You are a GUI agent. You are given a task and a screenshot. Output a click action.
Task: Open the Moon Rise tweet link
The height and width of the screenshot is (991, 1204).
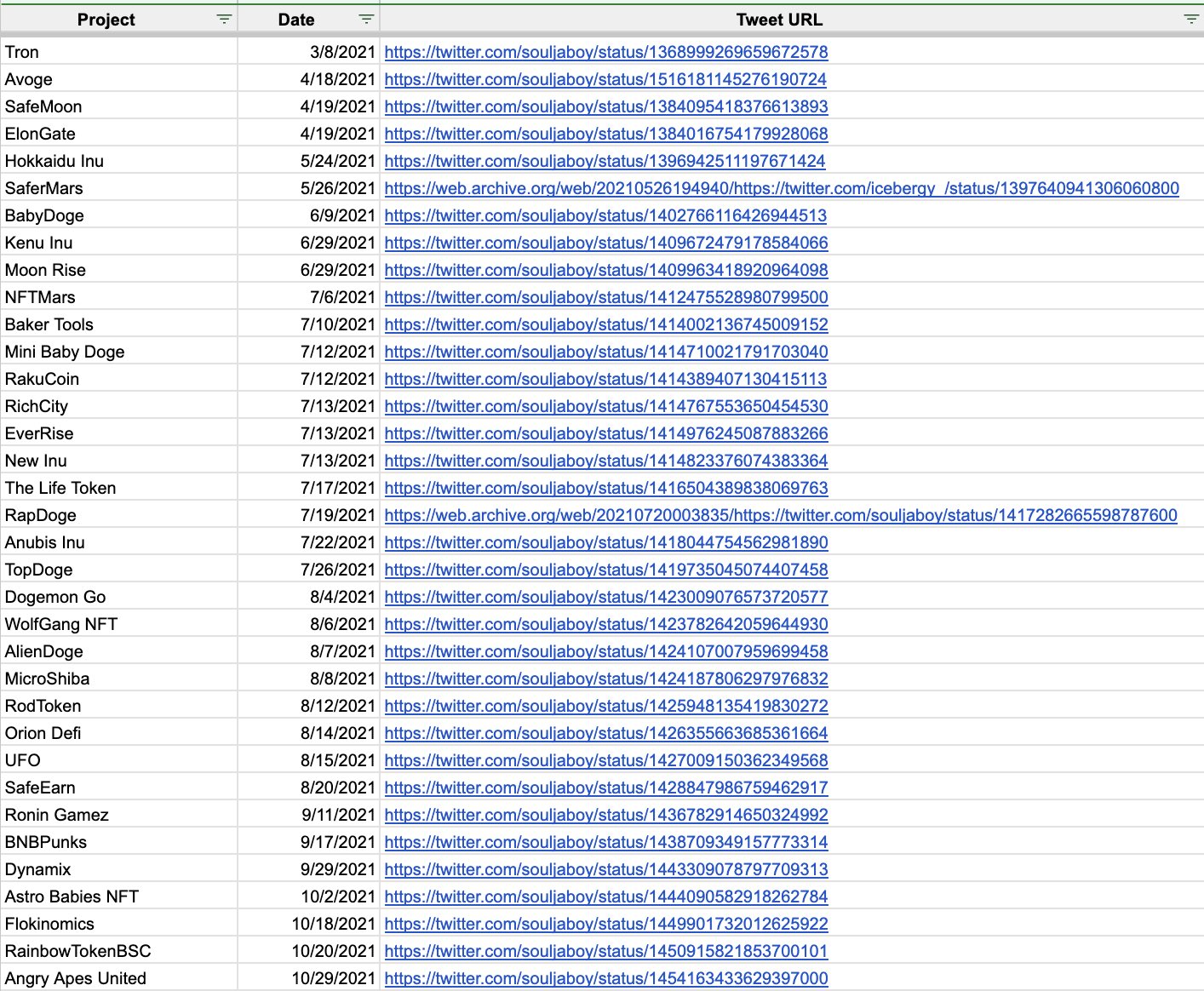click(606, 270)
